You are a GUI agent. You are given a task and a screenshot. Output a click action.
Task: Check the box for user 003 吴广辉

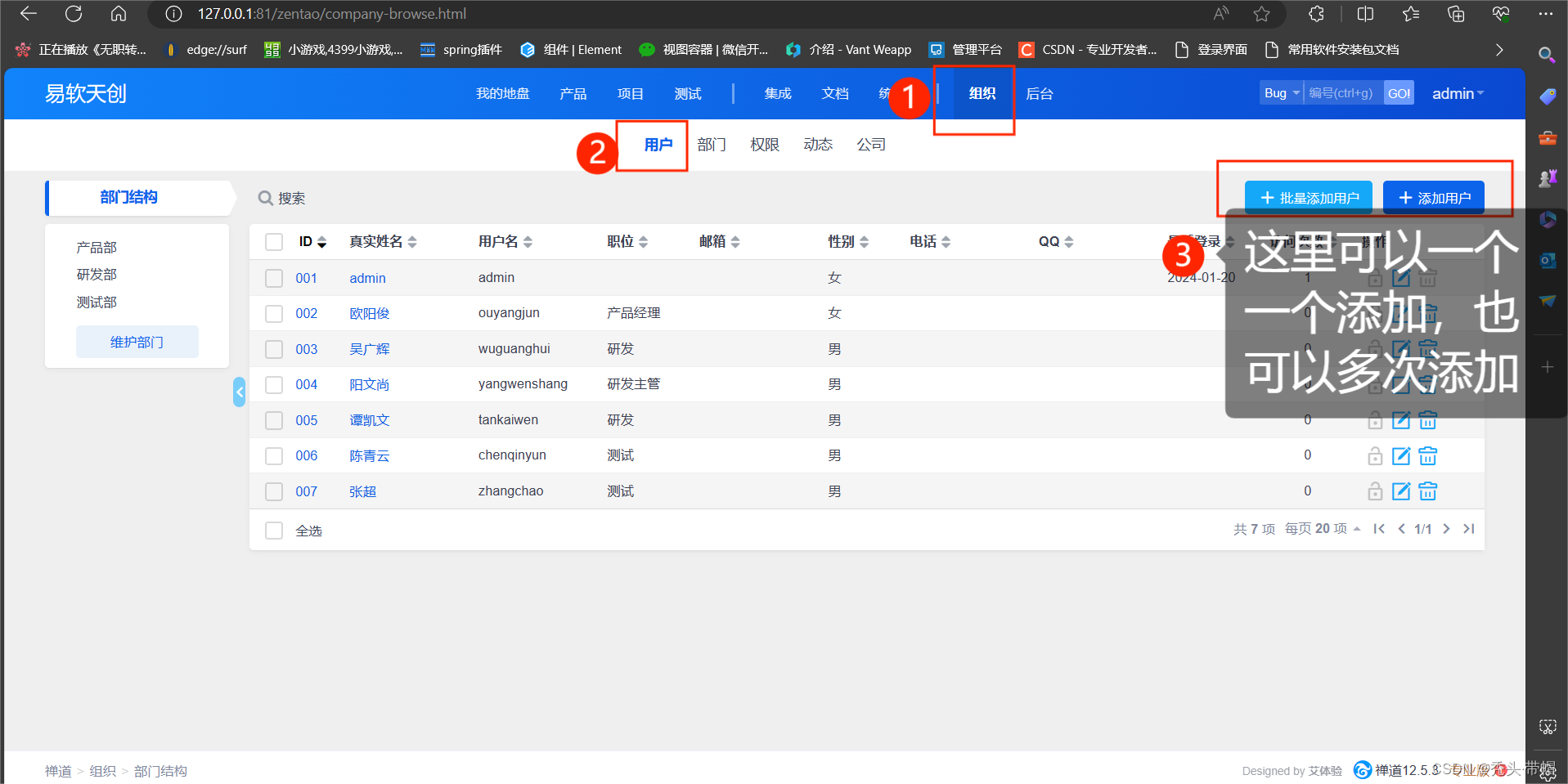click(274, 349)
